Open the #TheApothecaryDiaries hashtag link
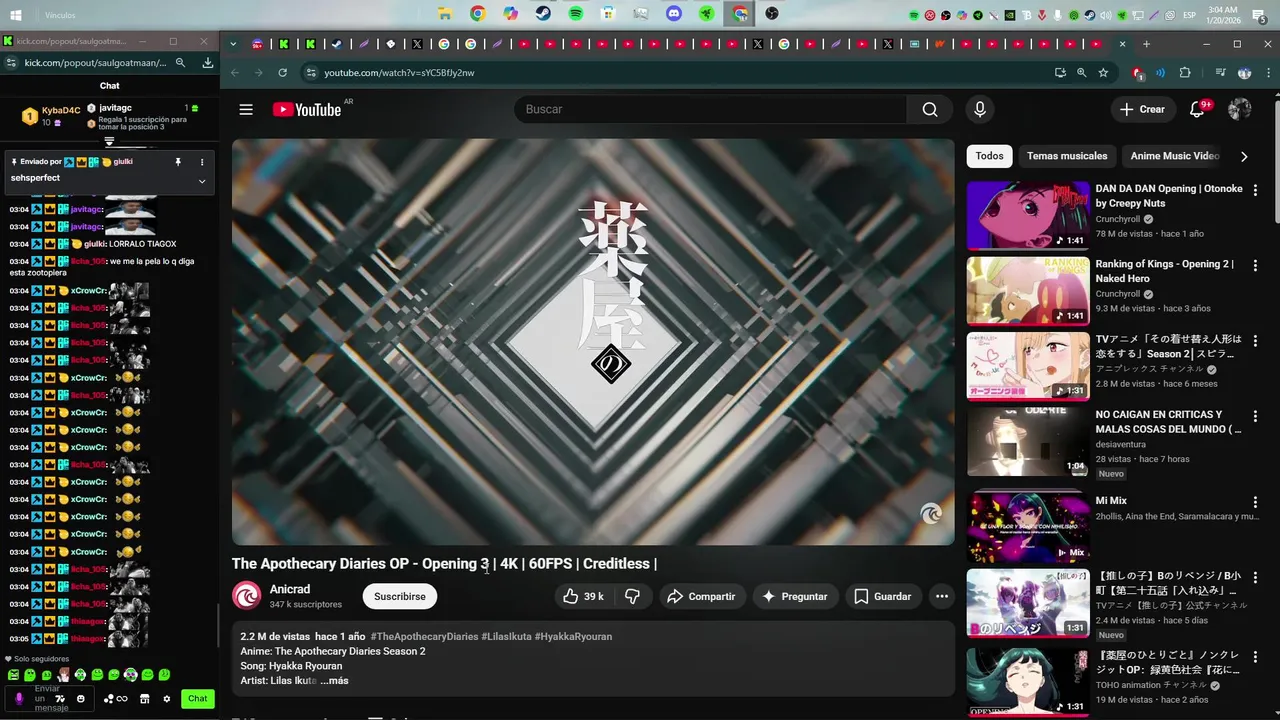This screenshot has height=720, width=1280. tap(424, 636)
